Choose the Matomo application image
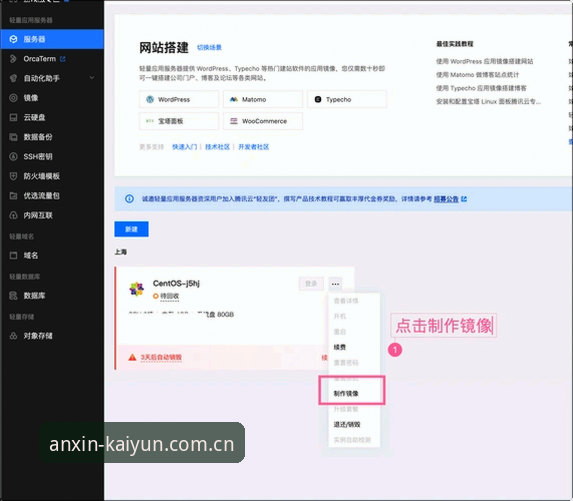 263,99
